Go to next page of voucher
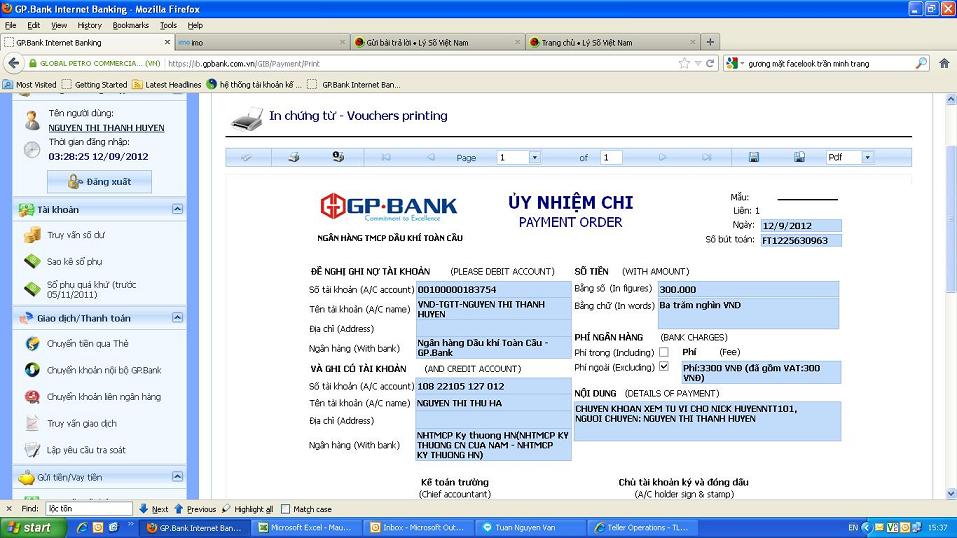Screen dimensions: 957x538 pos(662,158)
